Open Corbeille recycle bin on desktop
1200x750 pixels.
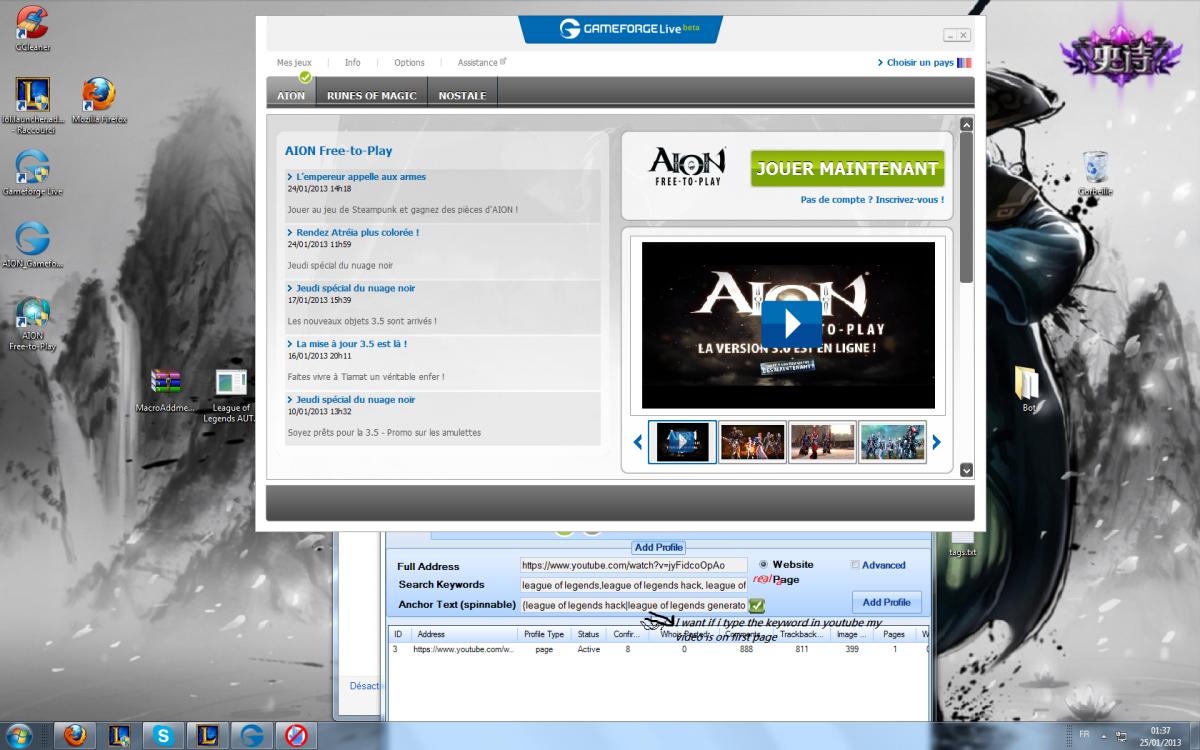(1096, 173)
